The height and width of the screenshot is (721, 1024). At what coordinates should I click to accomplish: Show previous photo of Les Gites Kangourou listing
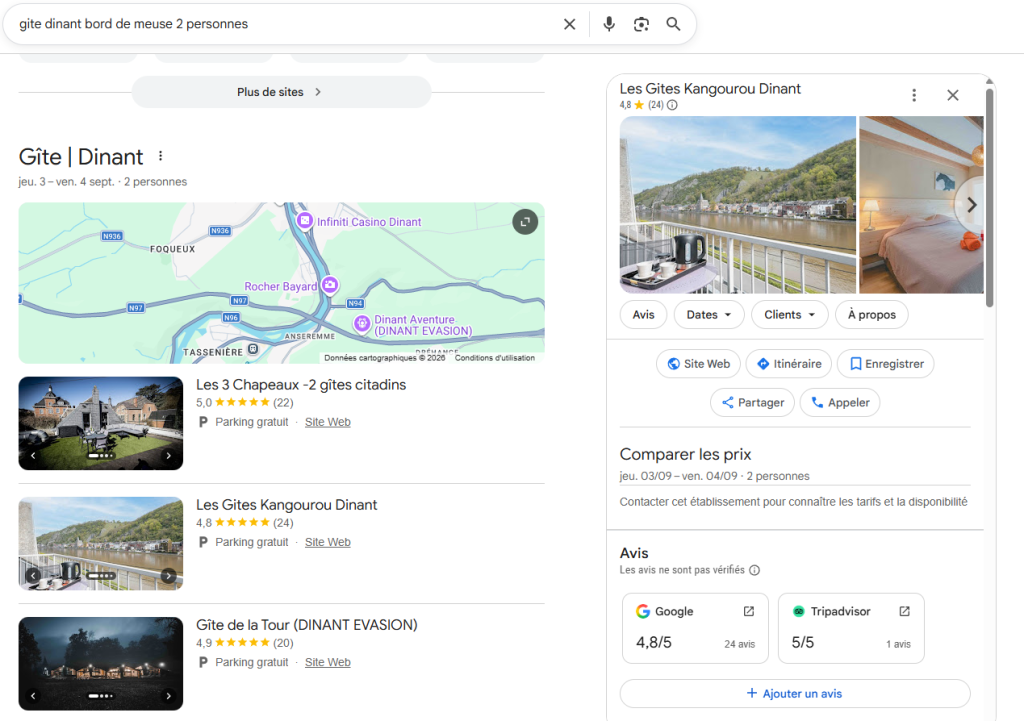coord(33,576)
